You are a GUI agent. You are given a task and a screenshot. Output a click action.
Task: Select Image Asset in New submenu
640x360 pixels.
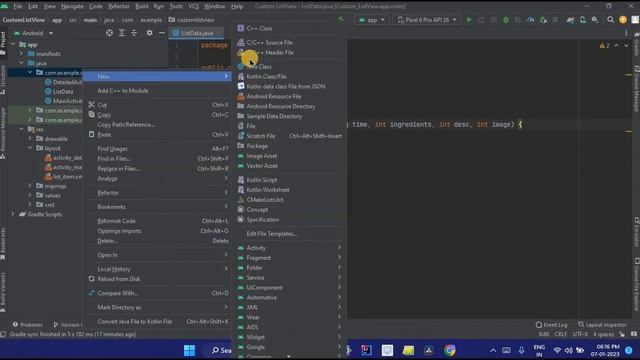(289, 156)
